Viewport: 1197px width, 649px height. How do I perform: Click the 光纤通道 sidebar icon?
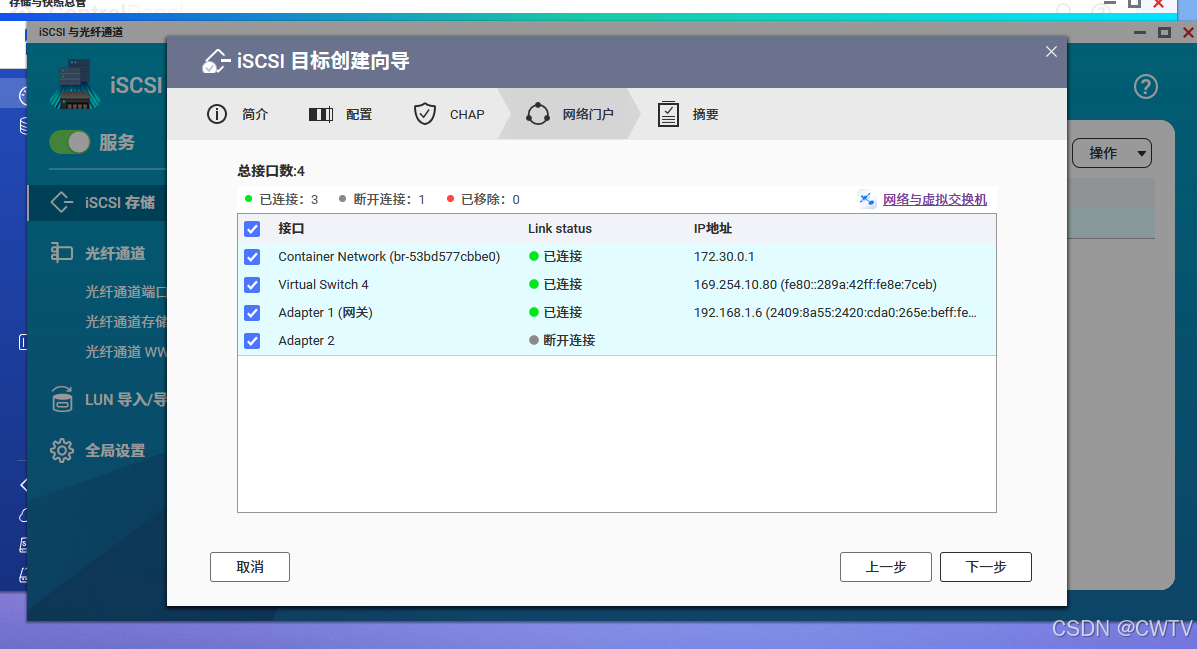pyautogui.click(x=61, y=252)
